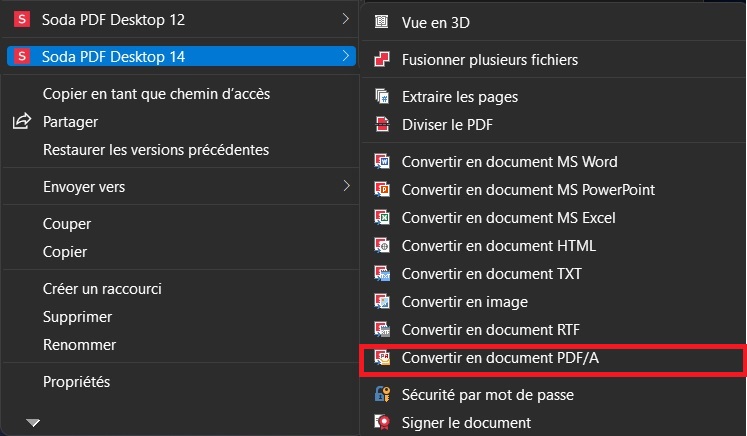Expand the Soda PDF Desktop 12 submenu arrow
Image resolution: width=747 pixels, height=436 pixels.
[346, 19]
